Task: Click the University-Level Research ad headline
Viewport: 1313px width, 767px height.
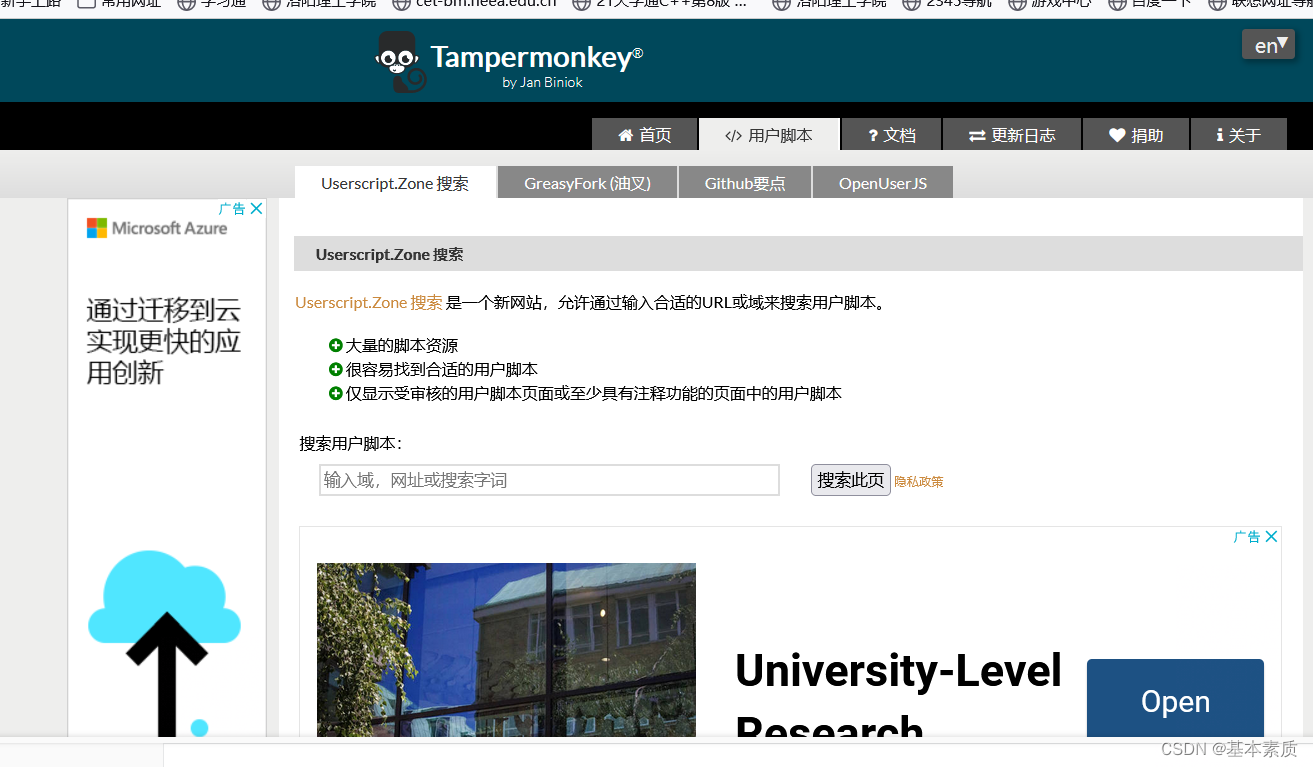Action: click(x=898, y=695)
